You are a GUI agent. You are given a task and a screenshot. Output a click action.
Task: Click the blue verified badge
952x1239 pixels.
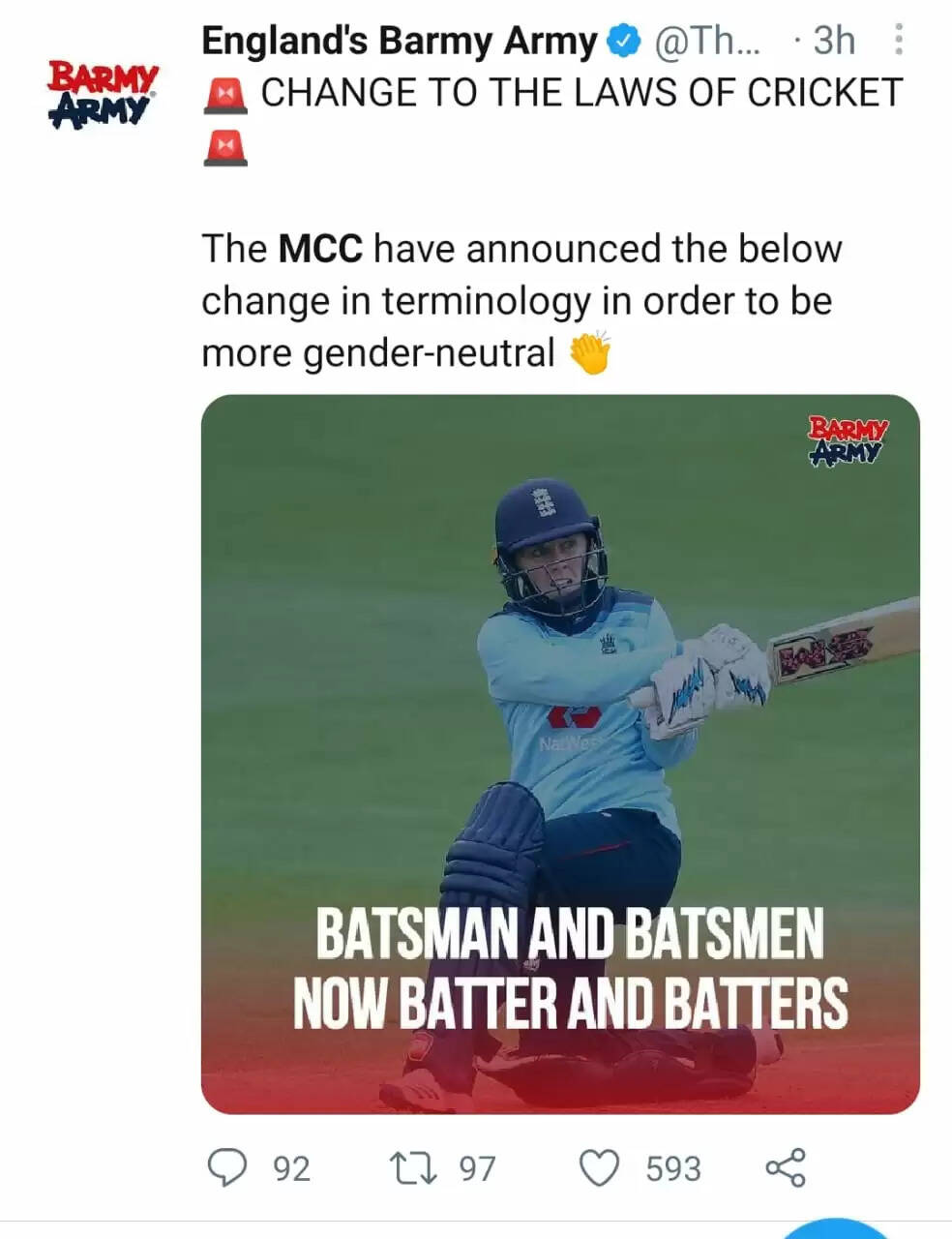click(624, 41)
